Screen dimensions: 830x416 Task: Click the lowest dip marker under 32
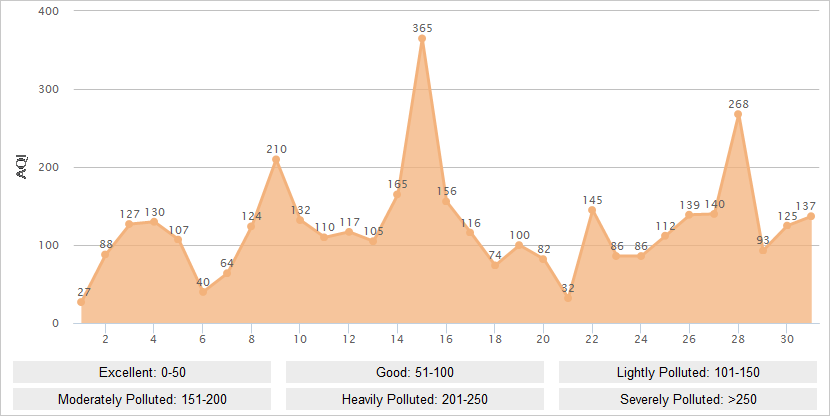pos(568,298)
